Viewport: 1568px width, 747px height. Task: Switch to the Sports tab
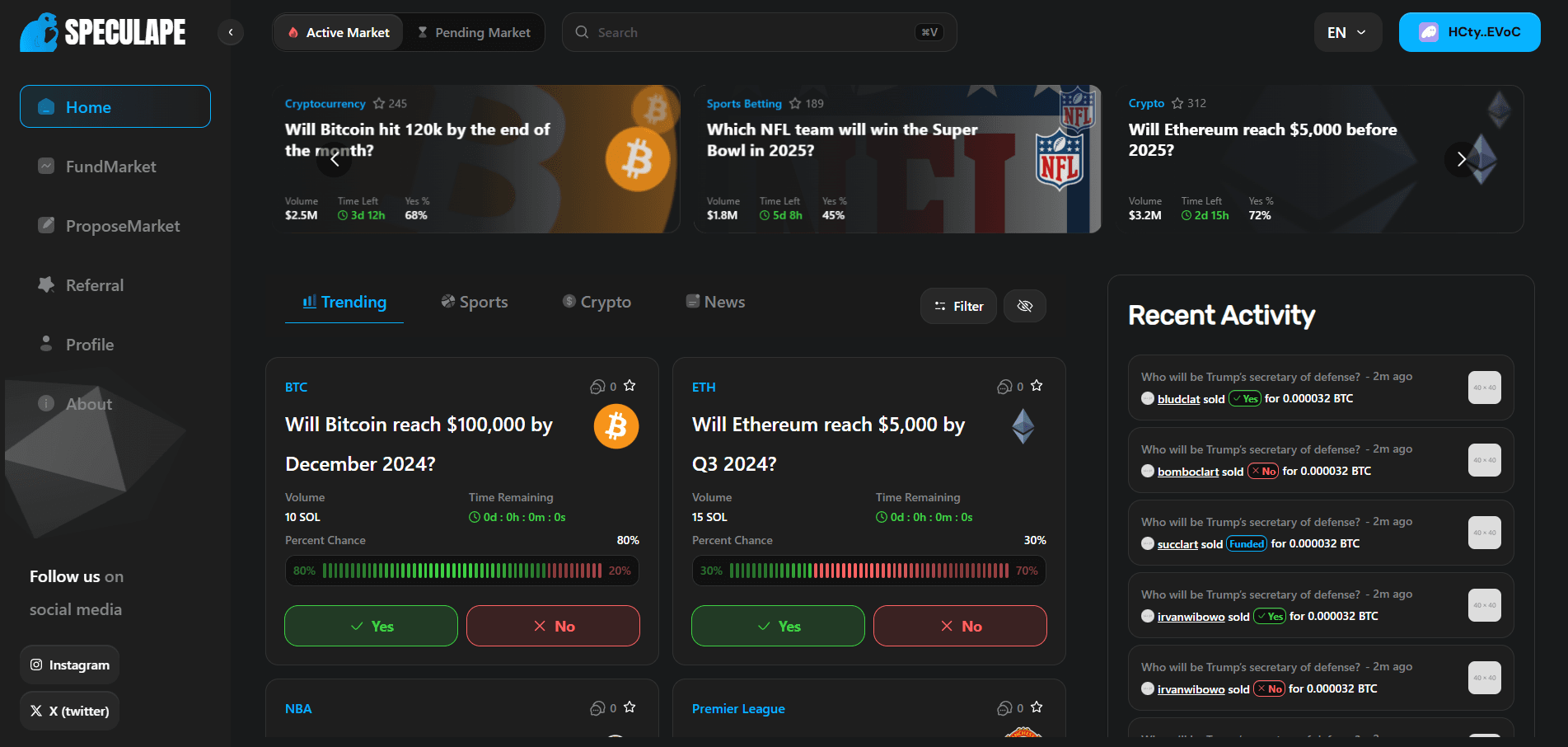[475, 303]
